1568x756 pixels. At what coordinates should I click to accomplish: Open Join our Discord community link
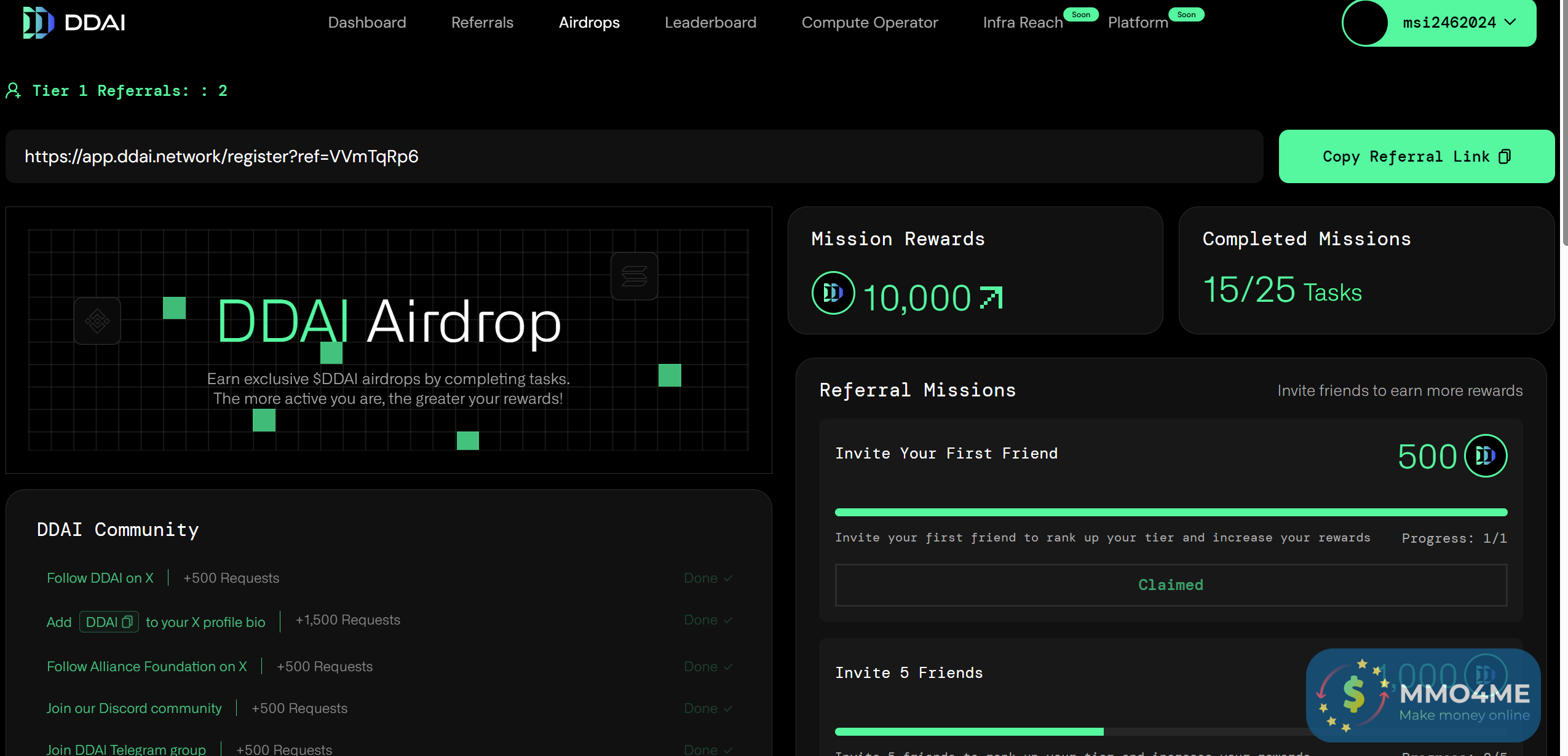[x=134, y=708]
